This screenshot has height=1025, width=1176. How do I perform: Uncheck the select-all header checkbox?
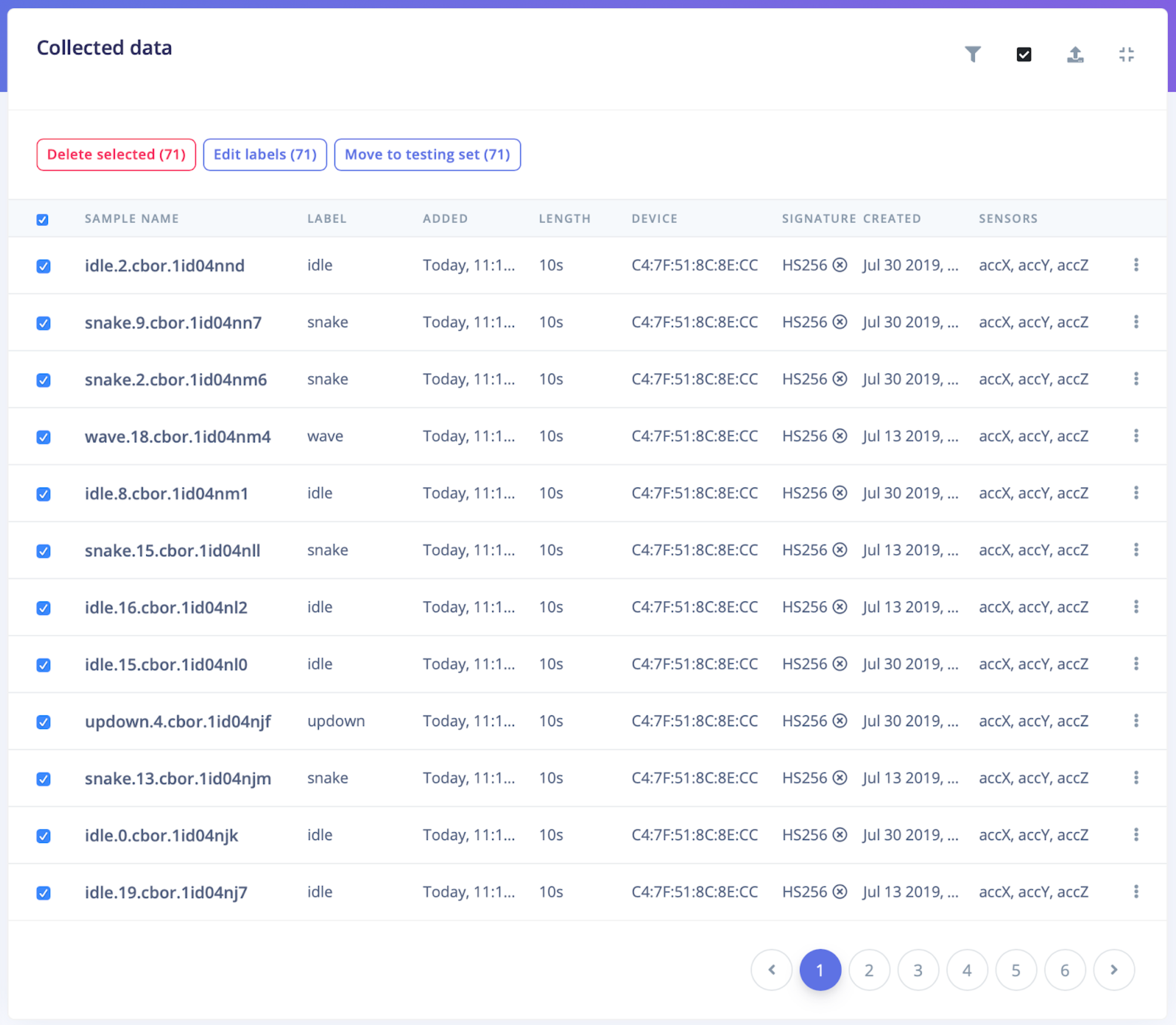42,219
